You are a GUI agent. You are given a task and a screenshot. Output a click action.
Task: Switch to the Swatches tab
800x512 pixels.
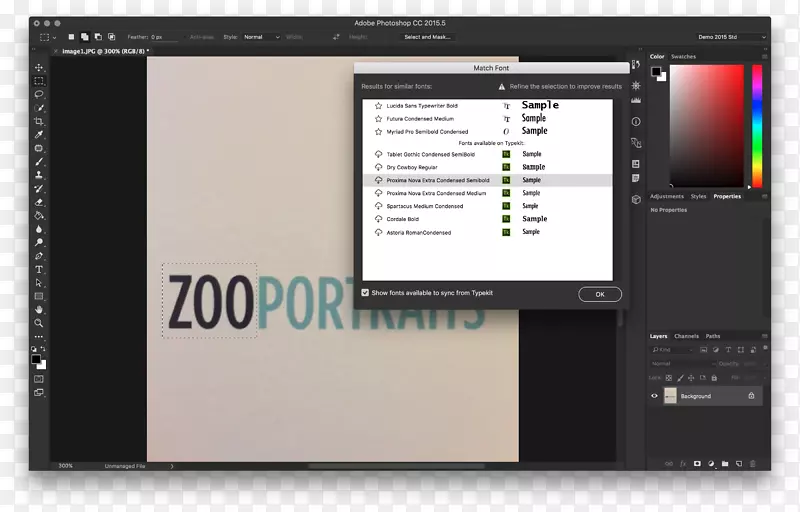pos(684,57)
